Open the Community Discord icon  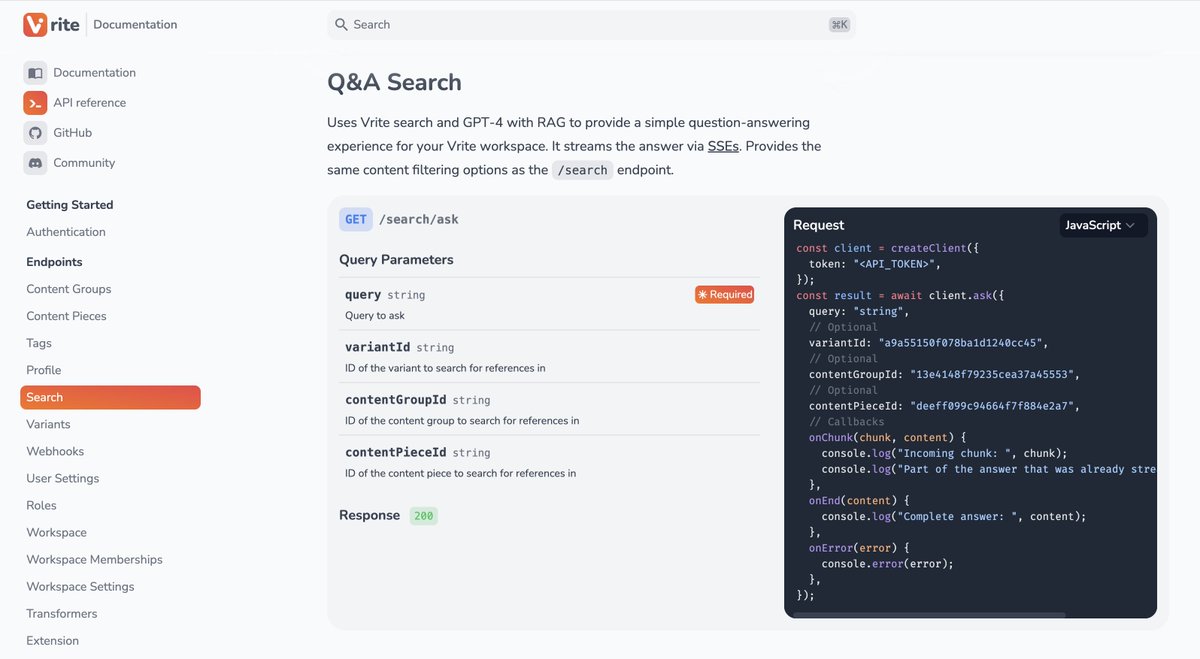37,162
